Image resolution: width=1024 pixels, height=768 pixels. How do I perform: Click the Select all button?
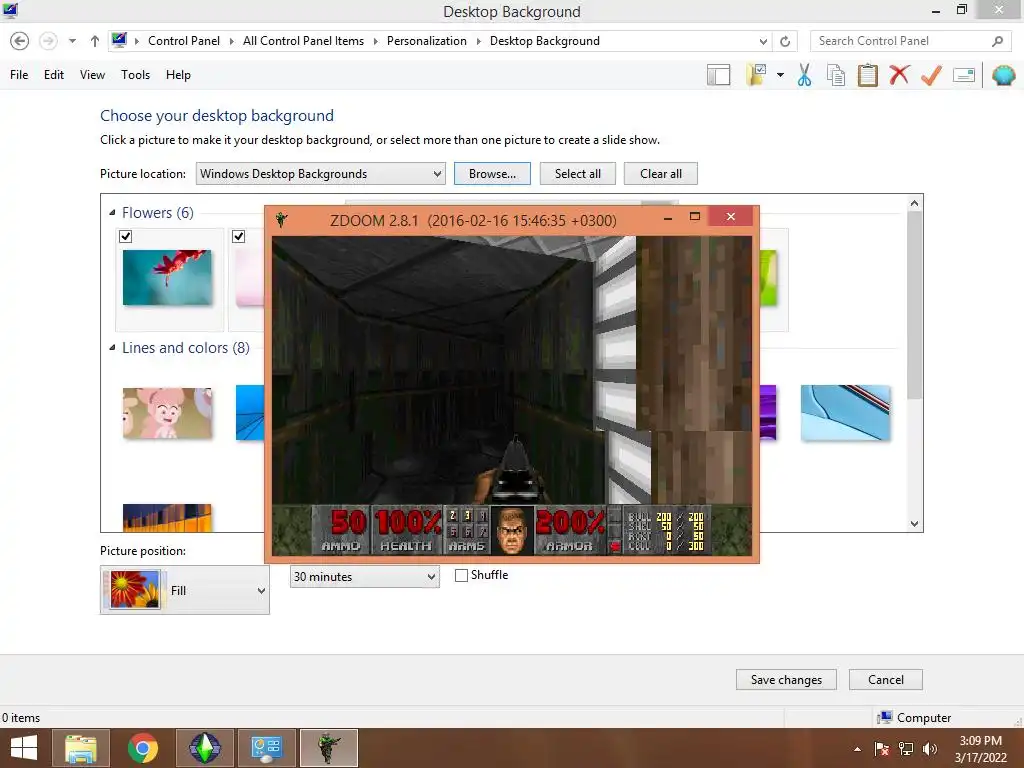point(577,174)
